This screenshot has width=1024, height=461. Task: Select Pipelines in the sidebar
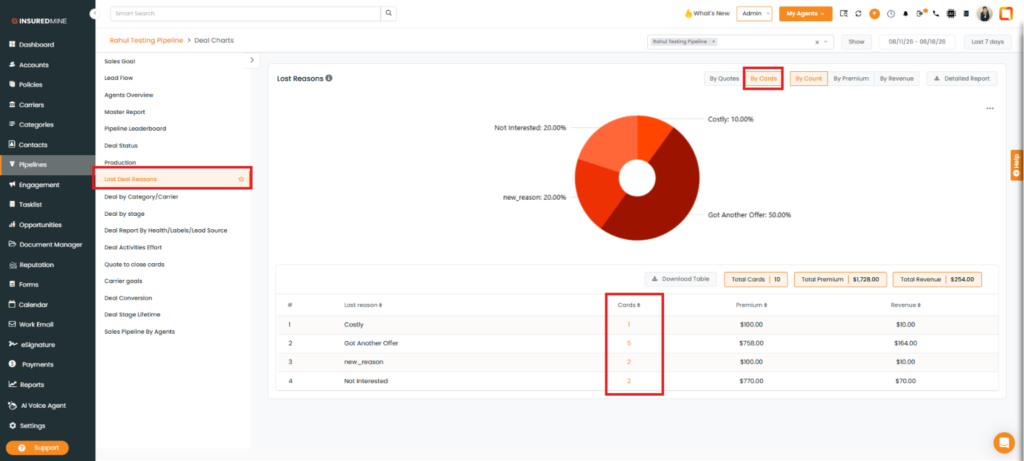47,165
